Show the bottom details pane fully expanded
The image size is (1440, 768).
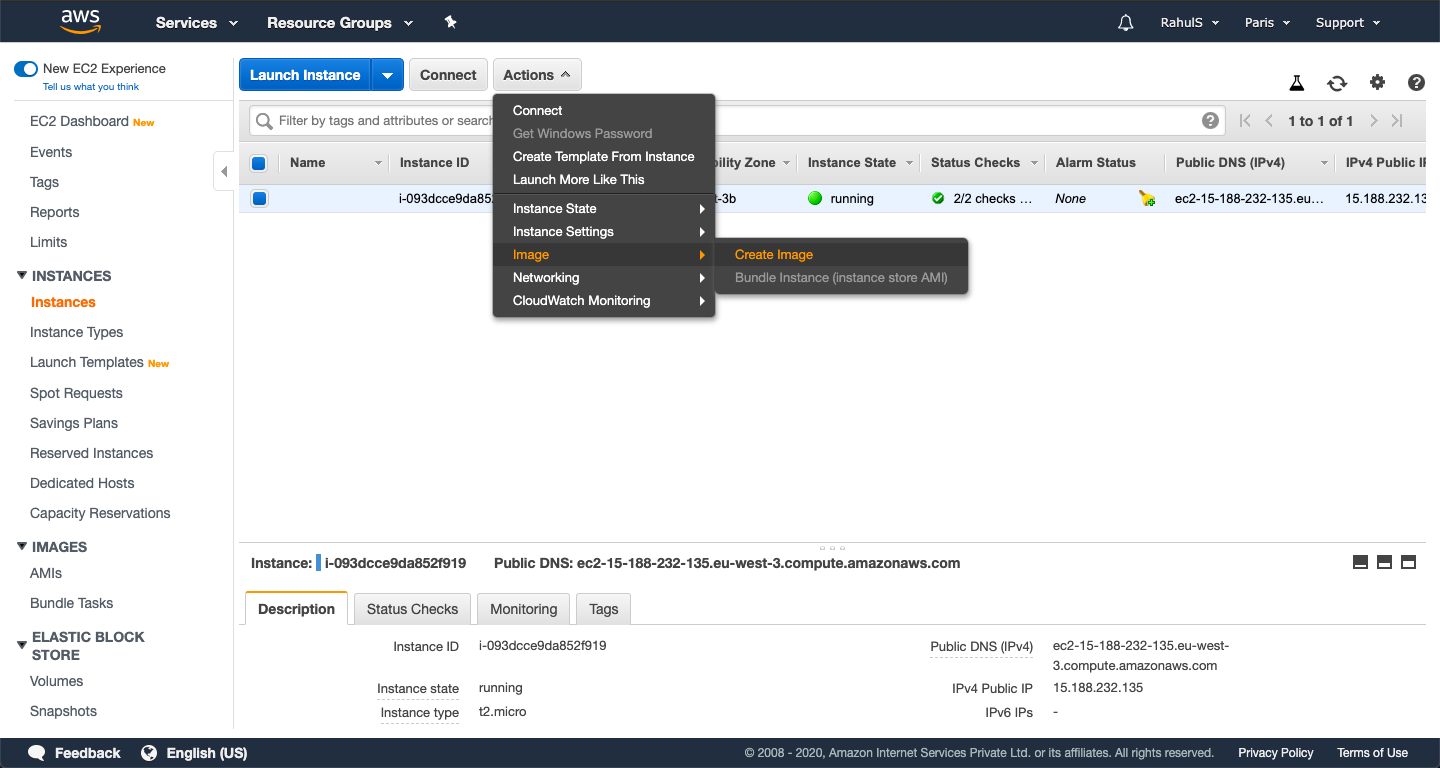point(1408,562)
